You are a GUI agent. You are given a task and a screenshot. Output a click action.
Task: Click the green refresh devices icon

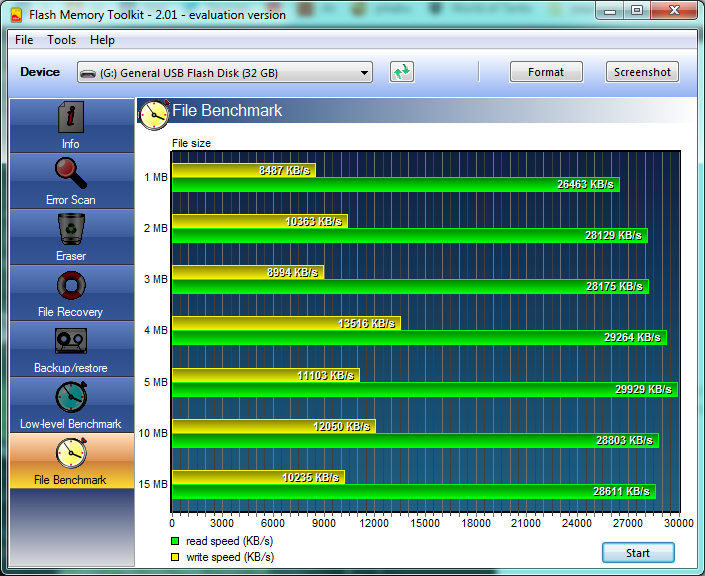coord(402,72)
